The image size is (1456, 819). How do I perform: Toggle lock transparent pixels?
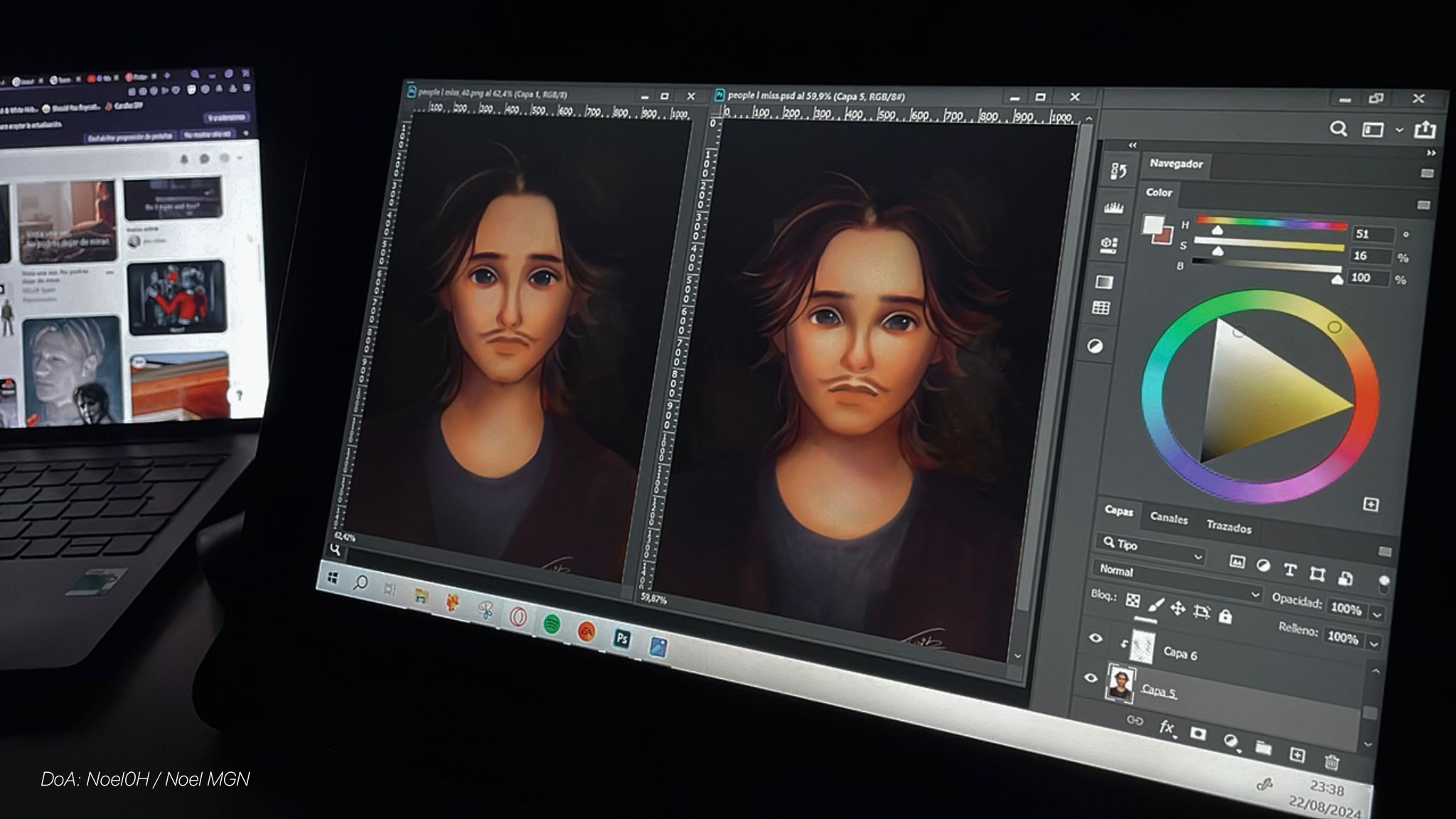pyautogui.click(x=1133, y=600)
